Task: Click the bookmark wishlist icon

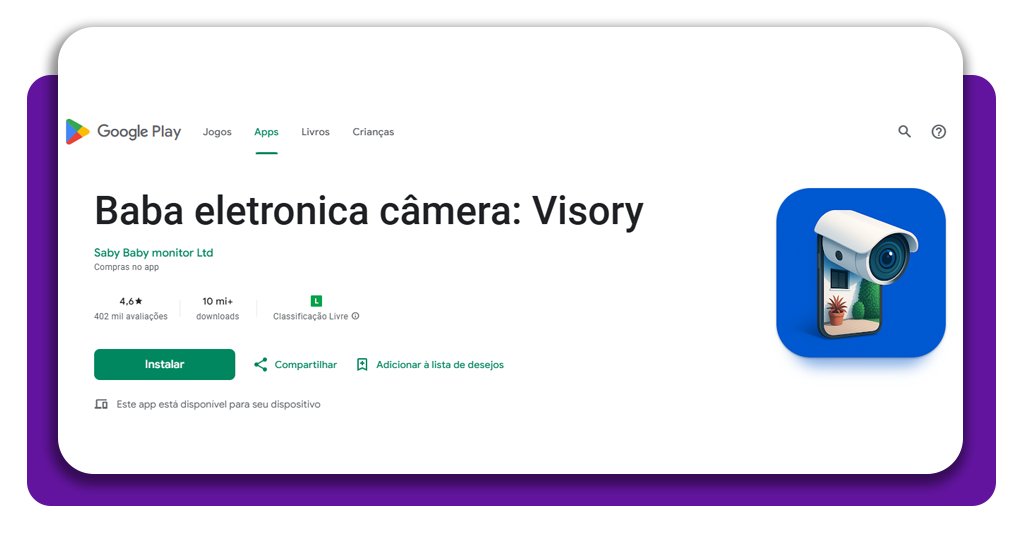Action: pyautogui.click(x=362, y=364)
